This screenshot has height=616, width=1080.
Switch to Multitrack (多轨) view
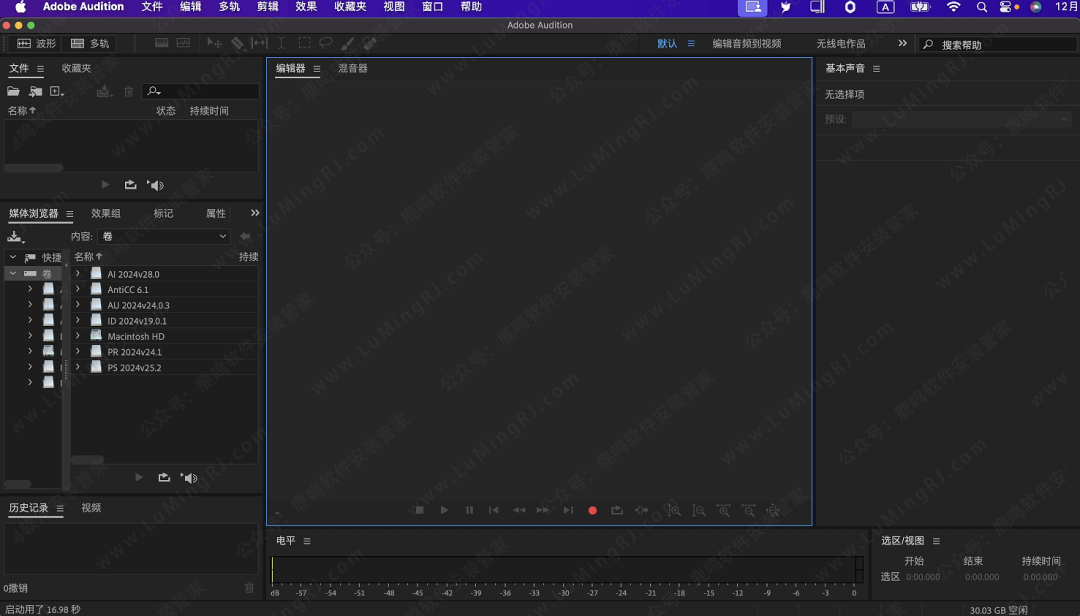point(90,44)
